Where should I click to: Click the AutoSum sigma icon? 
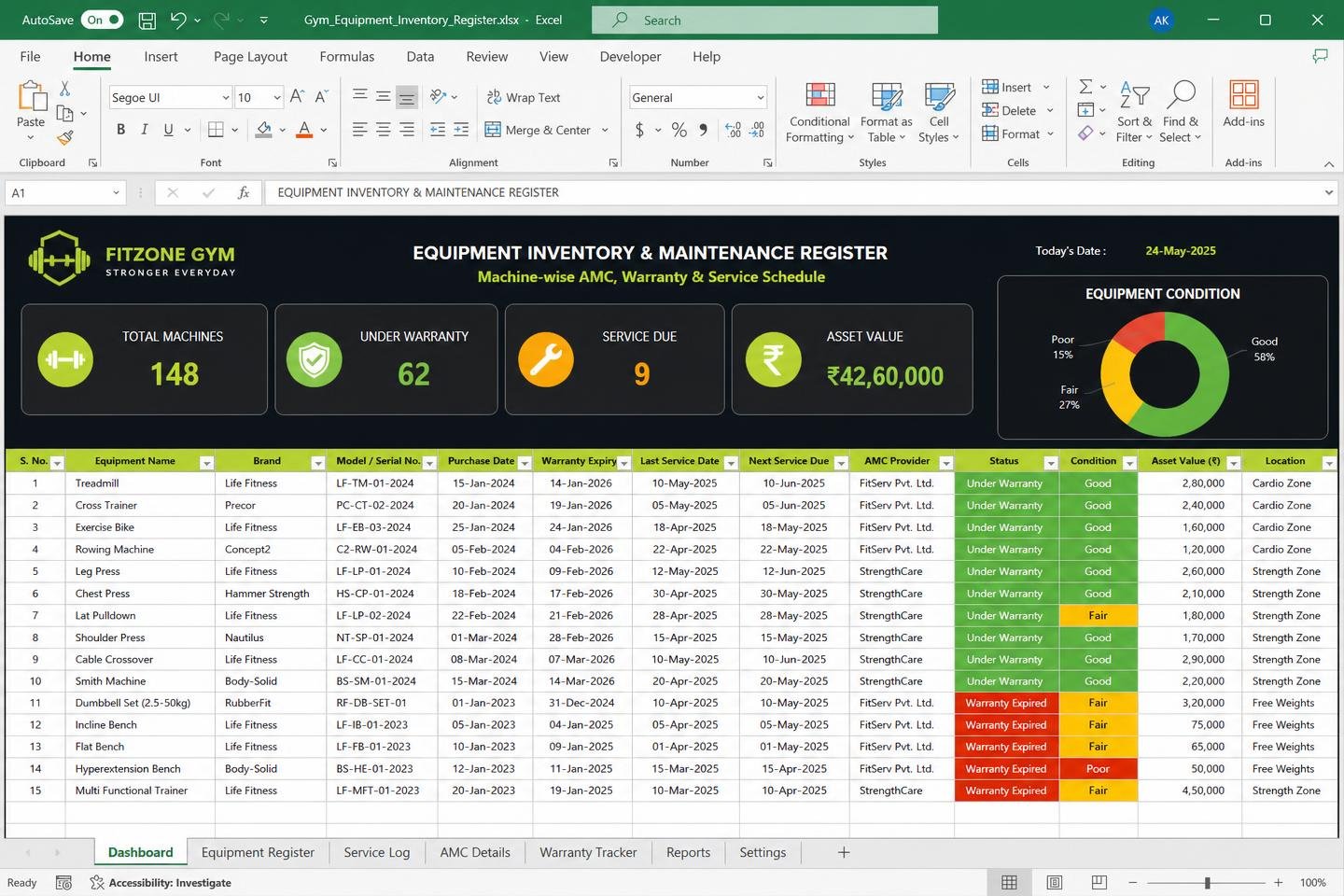1085,87
